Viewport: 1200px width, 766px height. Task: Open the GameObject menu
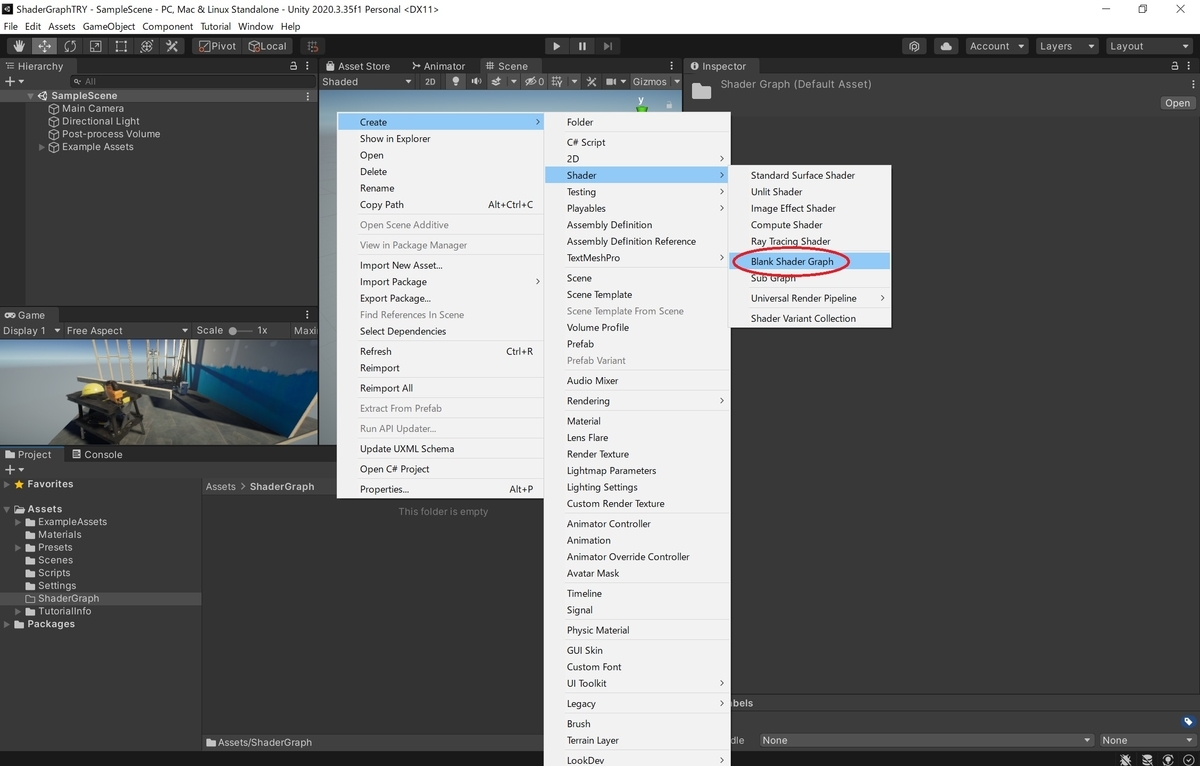pyautogui.click(x=109, y=26)
